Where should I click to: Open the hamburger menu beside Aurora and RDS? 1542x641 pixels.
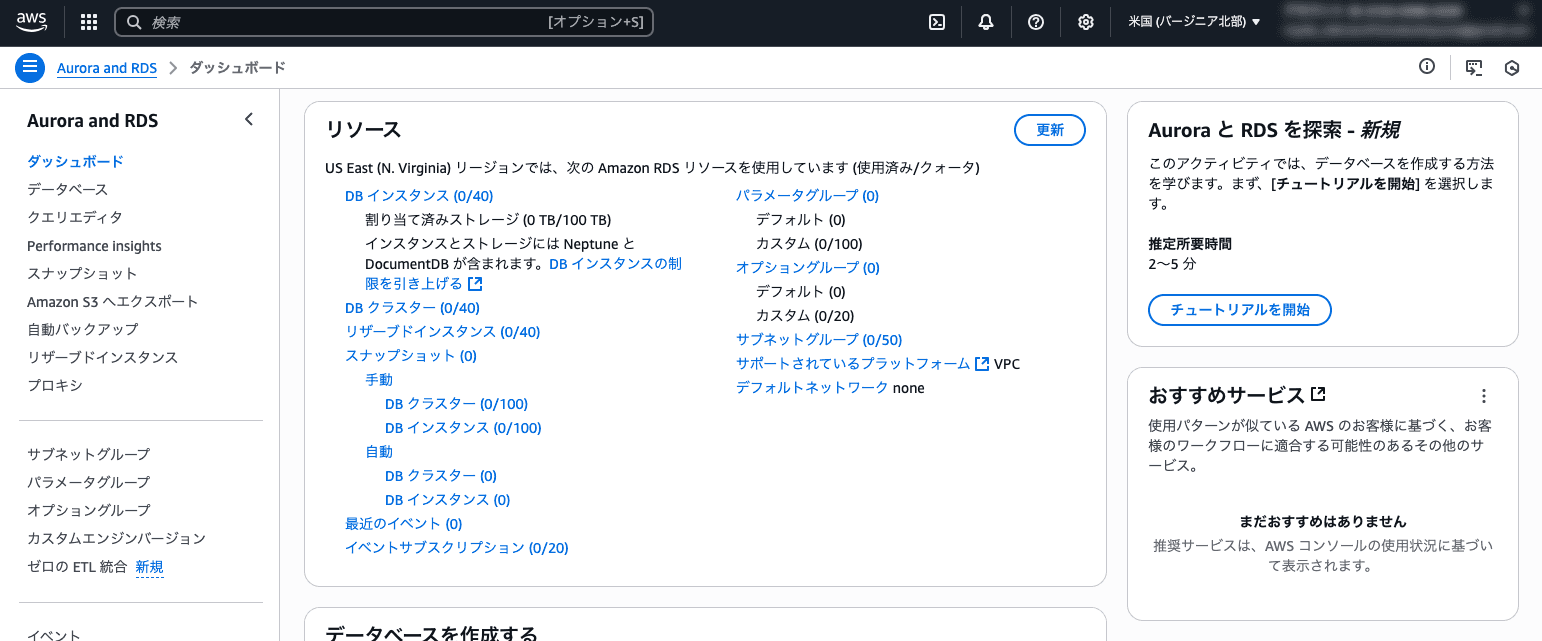click(30, 67)
